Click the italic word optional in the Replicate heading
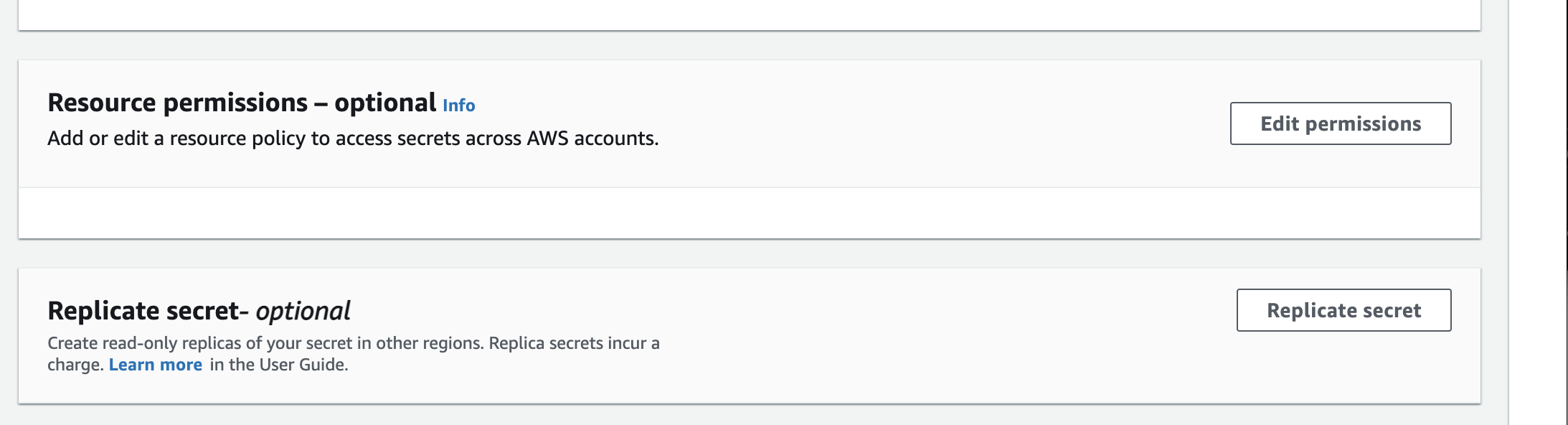1568x425 pixels. [x=303, y=311]
